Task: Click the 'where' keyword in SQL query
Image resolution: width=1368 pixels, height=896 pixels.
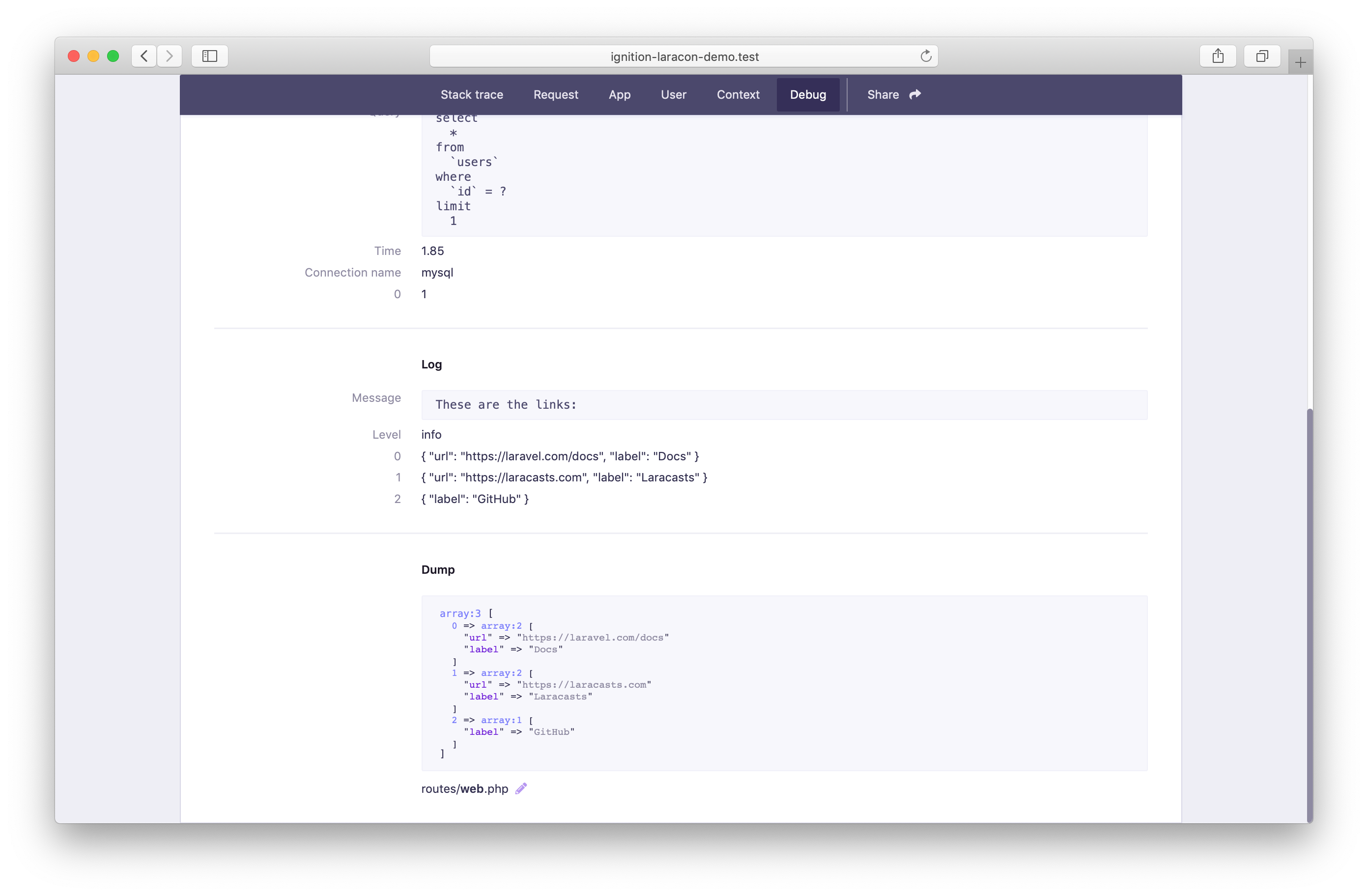Action: (x=453, y=176)
